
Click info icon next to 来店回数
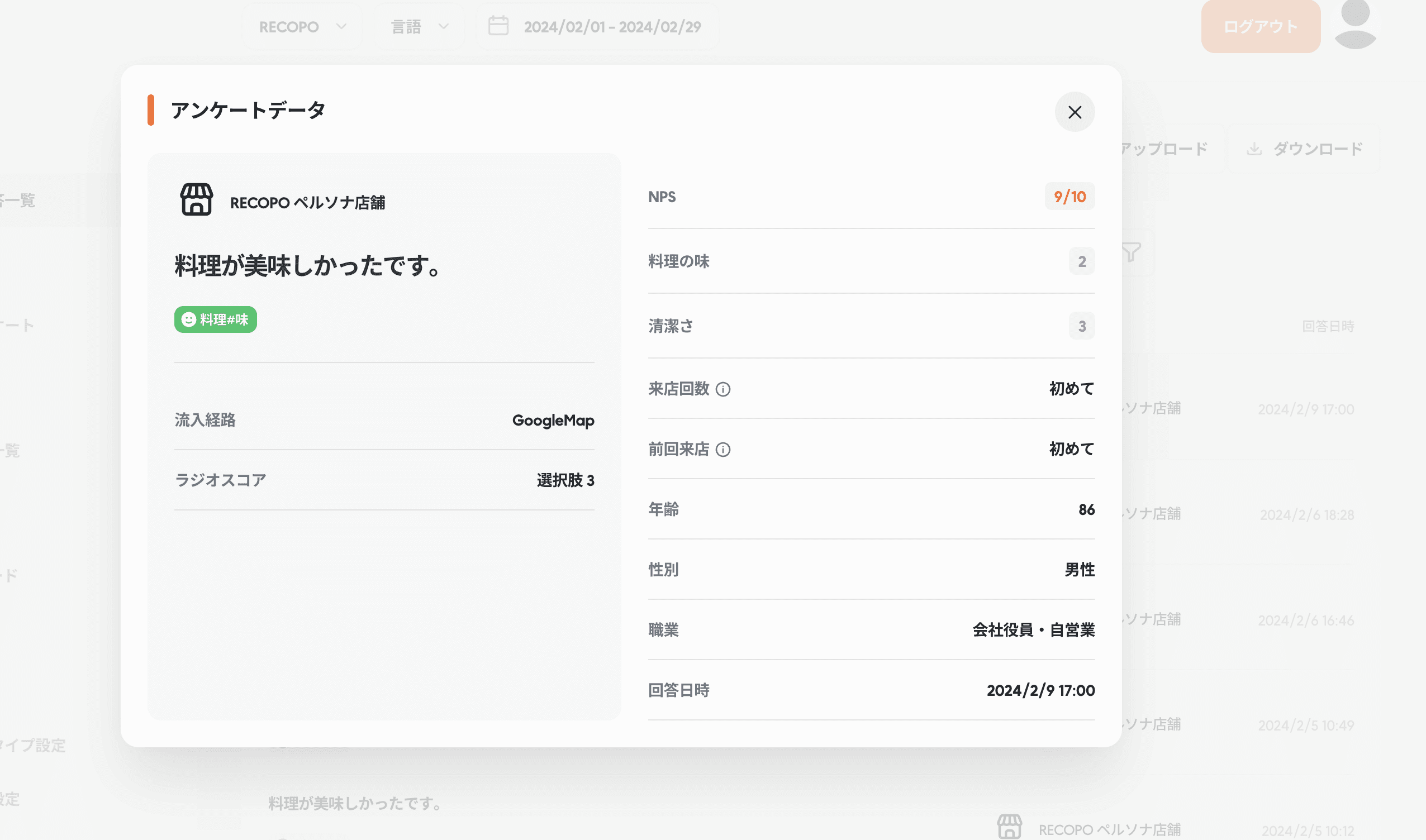tap(722, 389)
